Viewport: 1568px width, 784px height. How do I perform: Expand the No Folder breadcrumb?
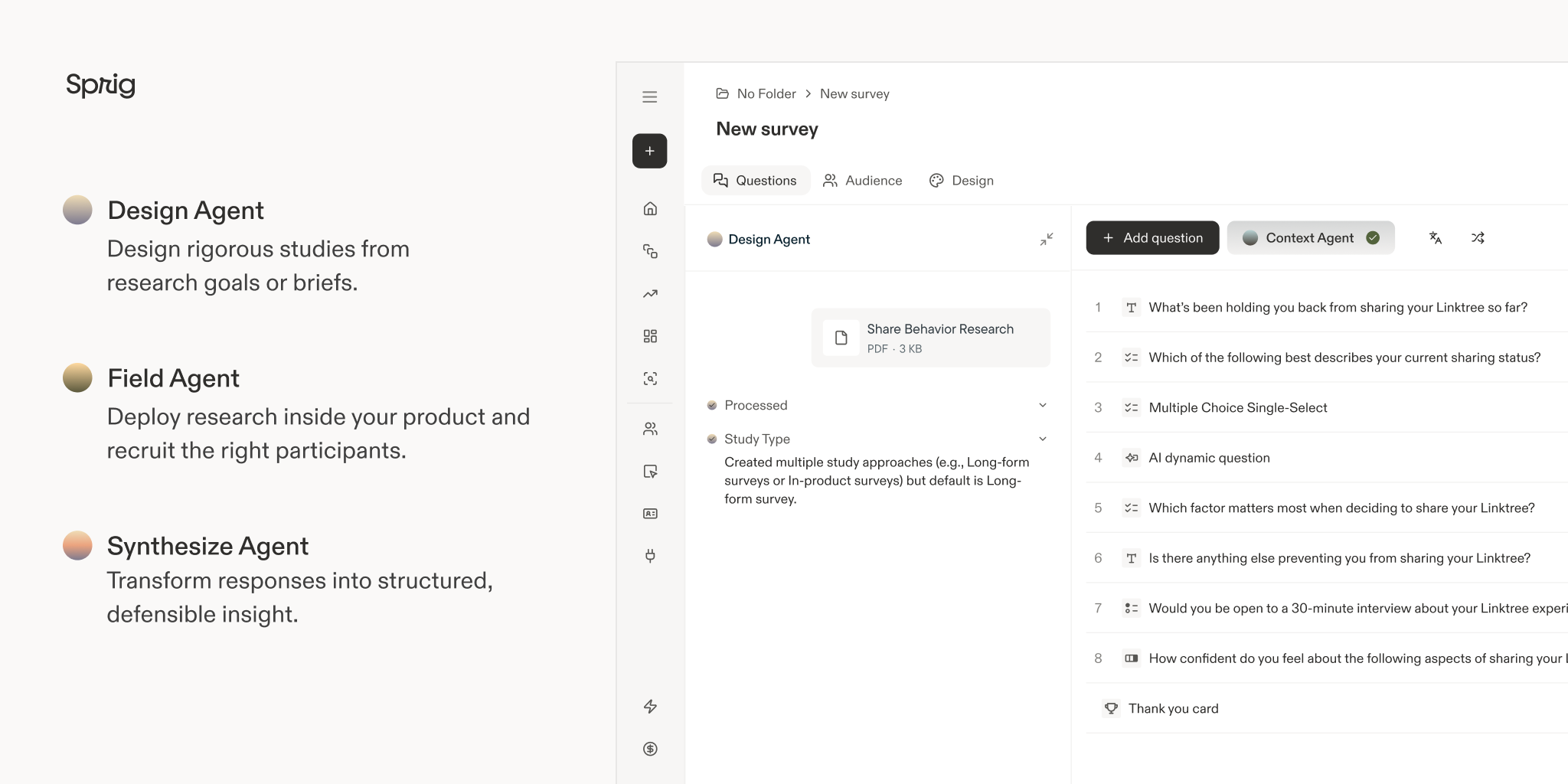766,93
